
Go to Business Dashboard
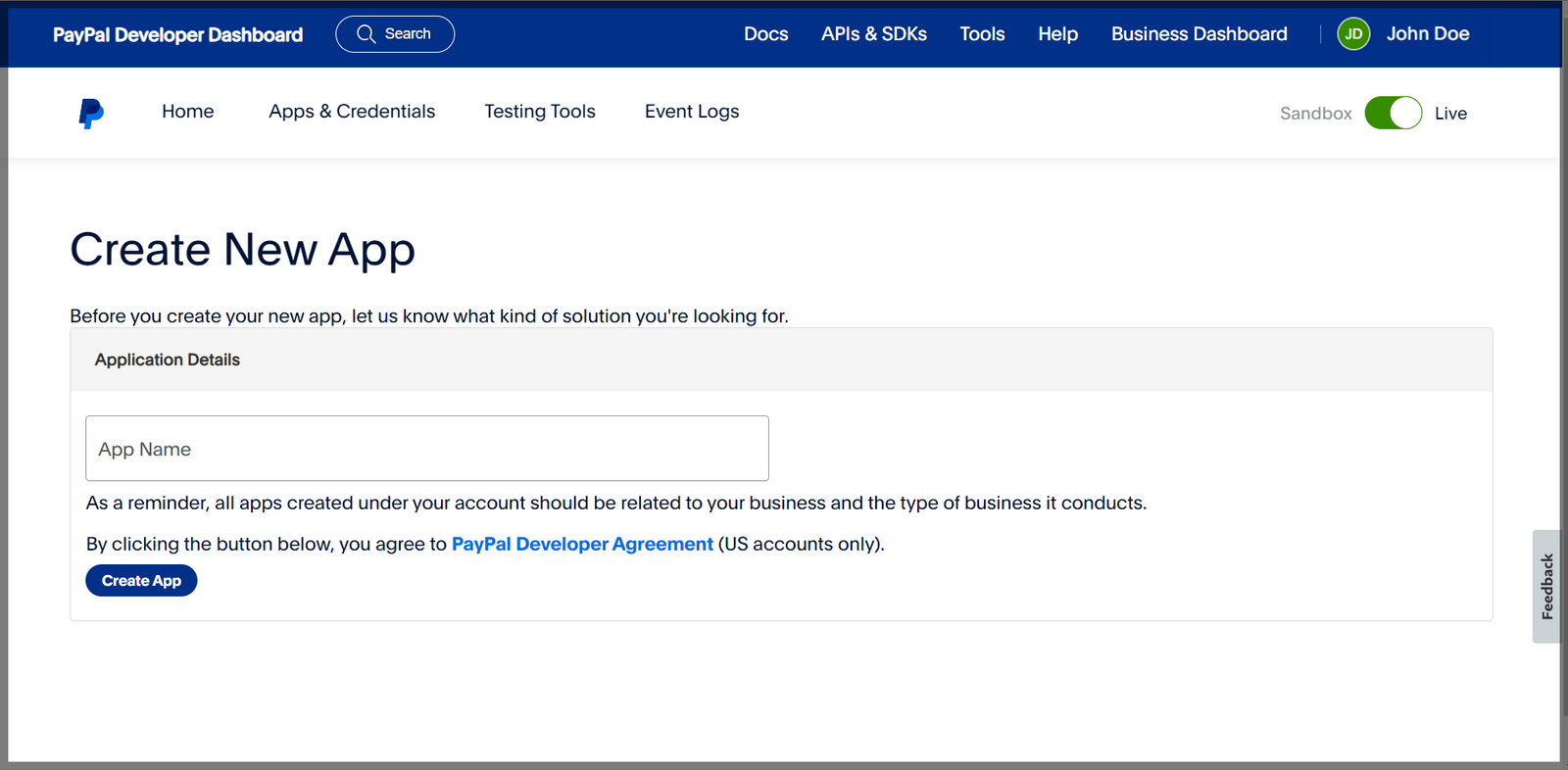point(1199,34)
